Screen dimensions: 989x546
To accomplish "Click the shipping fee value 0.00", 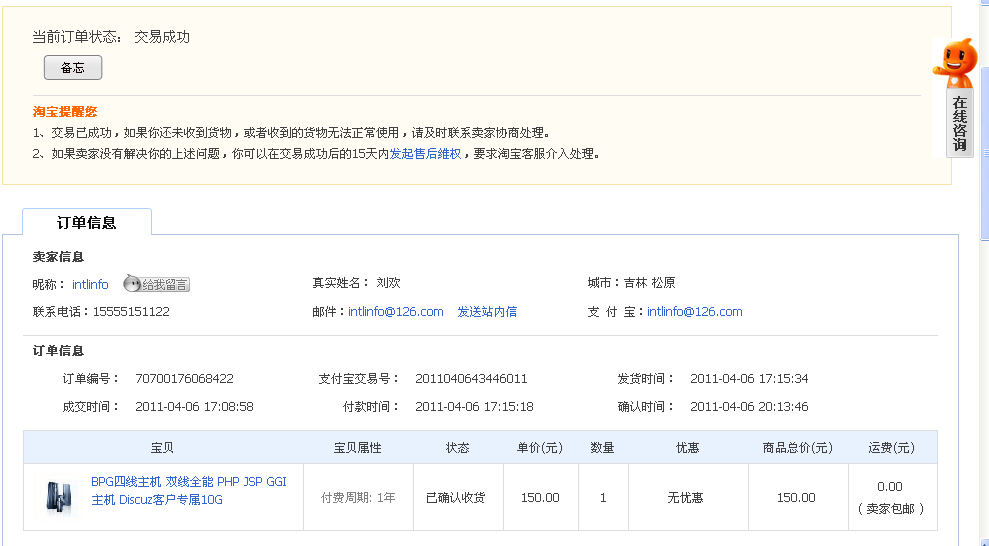I will click(x=889, y=486).
